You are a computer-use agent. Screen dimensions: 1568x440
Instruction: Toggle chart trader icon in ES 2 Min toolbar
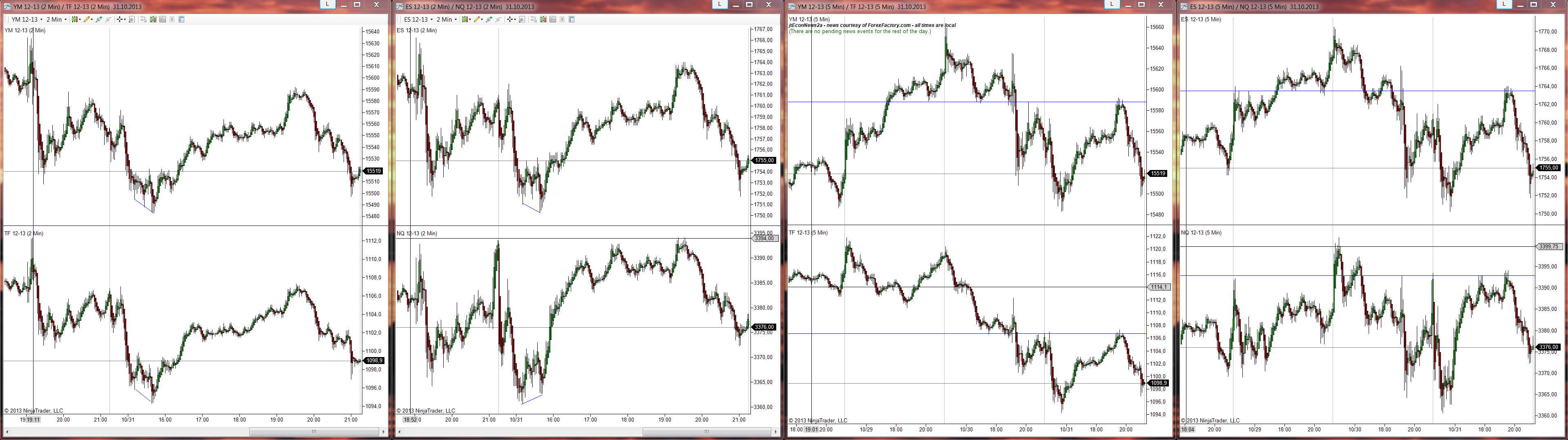[533, 20]
